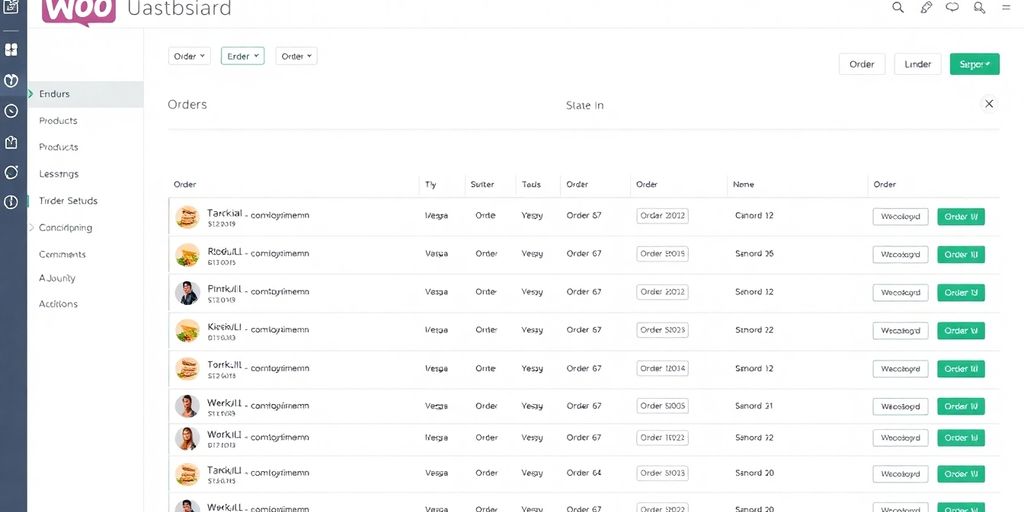The image size is (1024, 512).
Task: Click the magnifier icon next to hamburger menu
Action: click(979, 8)
